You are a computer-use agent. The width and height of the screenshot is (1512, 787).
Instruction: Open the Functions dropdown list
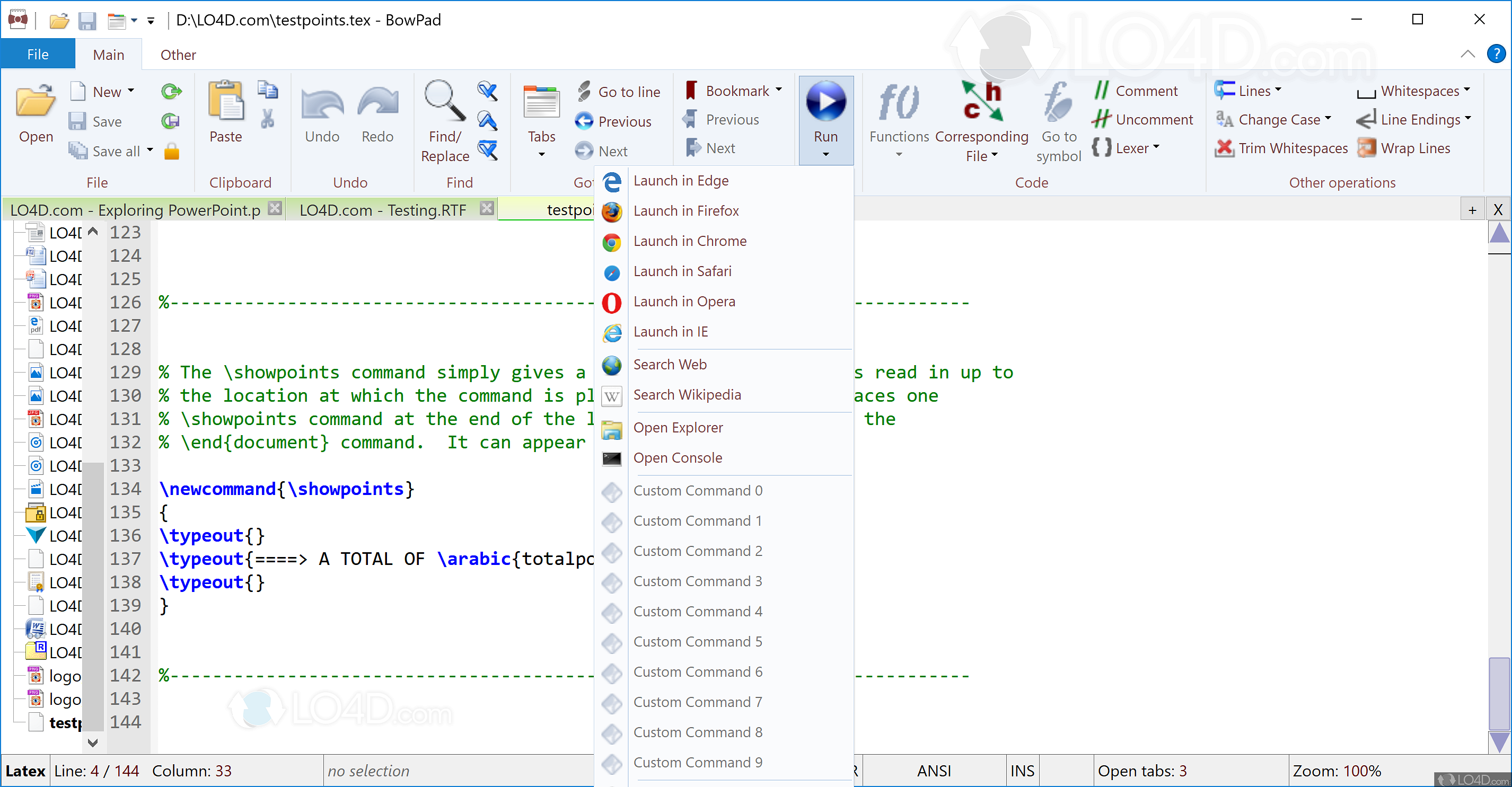tap(899, 122)
